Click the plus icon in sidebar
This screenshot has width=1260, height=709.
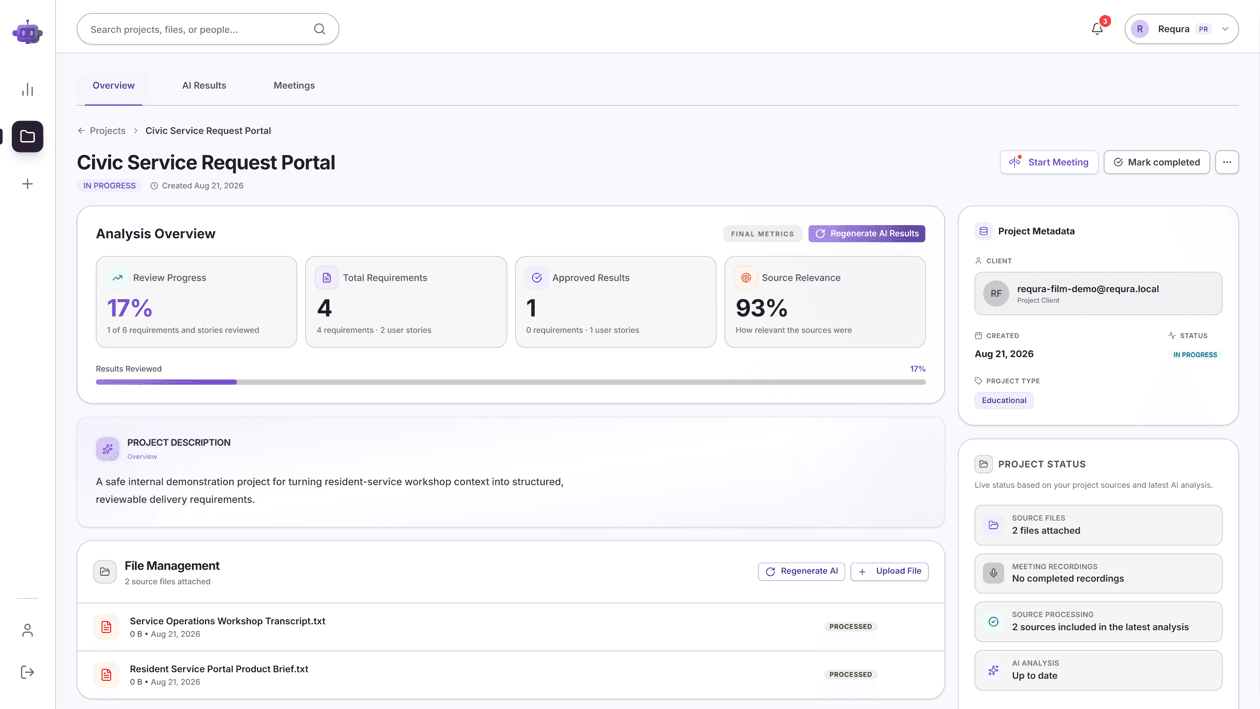27,184
